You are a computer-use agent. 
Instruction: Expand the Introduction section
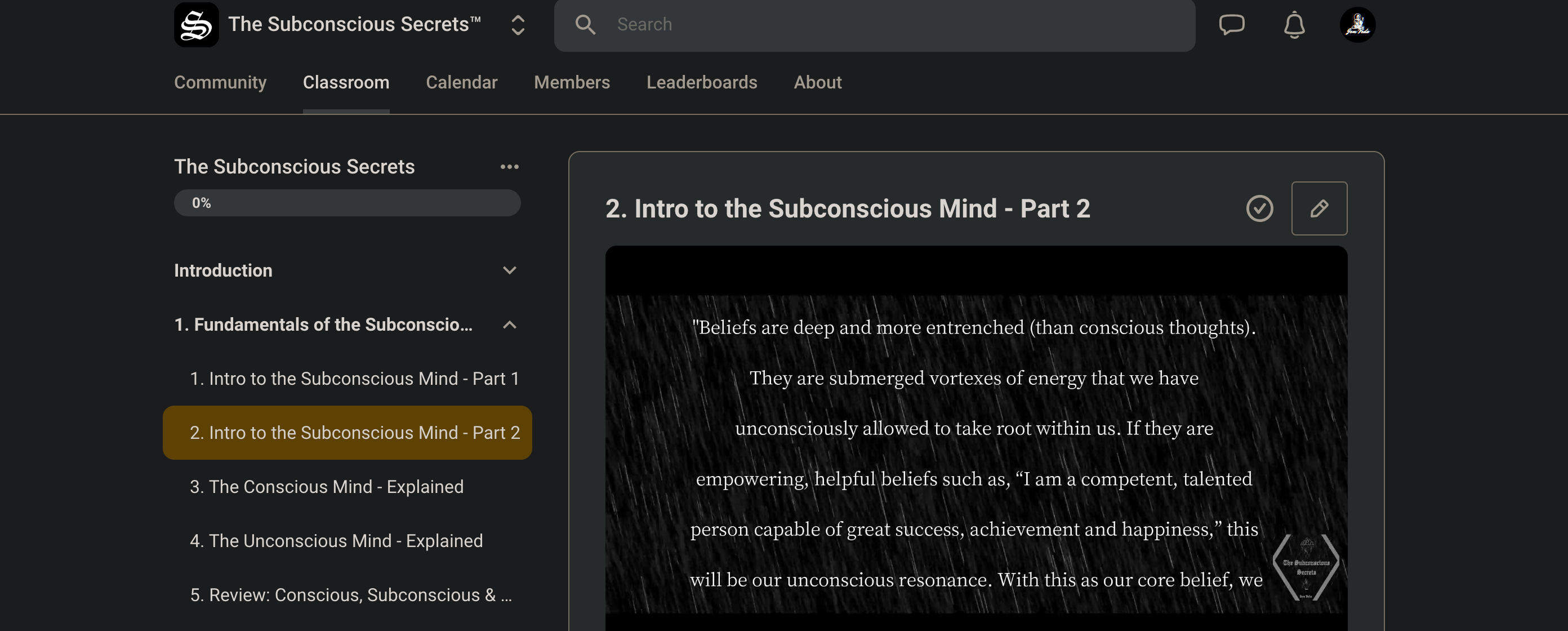point(510,270)
